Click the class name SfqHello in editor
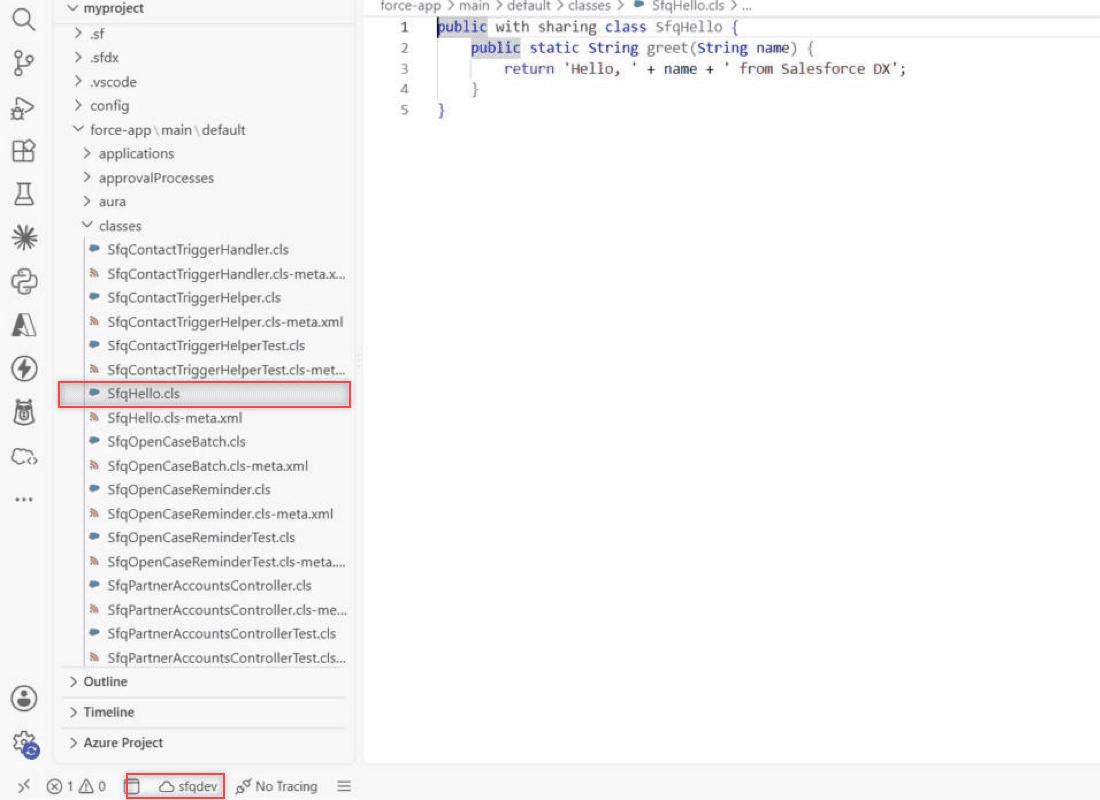This screenshot has height=800, width=1100. (x=689, y=27)
